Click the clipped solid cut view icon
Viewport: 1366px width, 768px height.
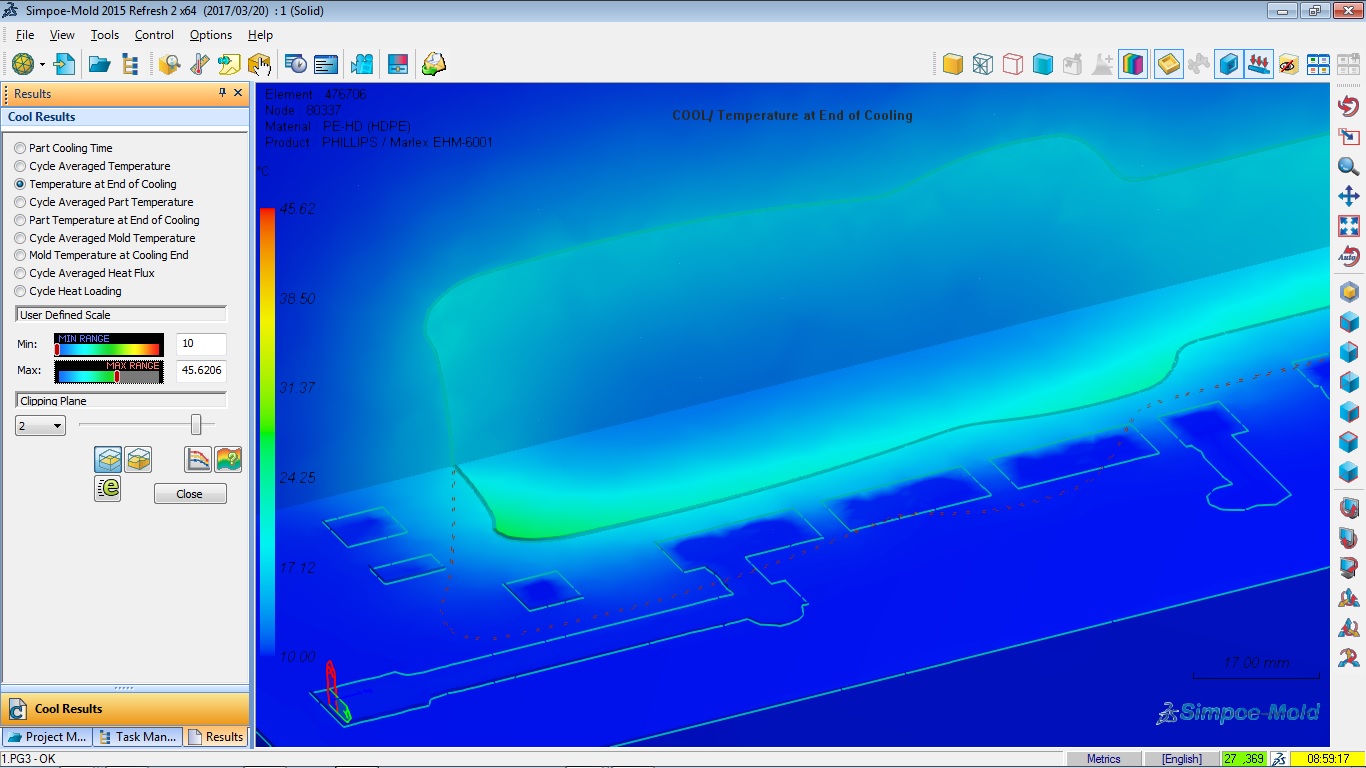tap(138, 459)
